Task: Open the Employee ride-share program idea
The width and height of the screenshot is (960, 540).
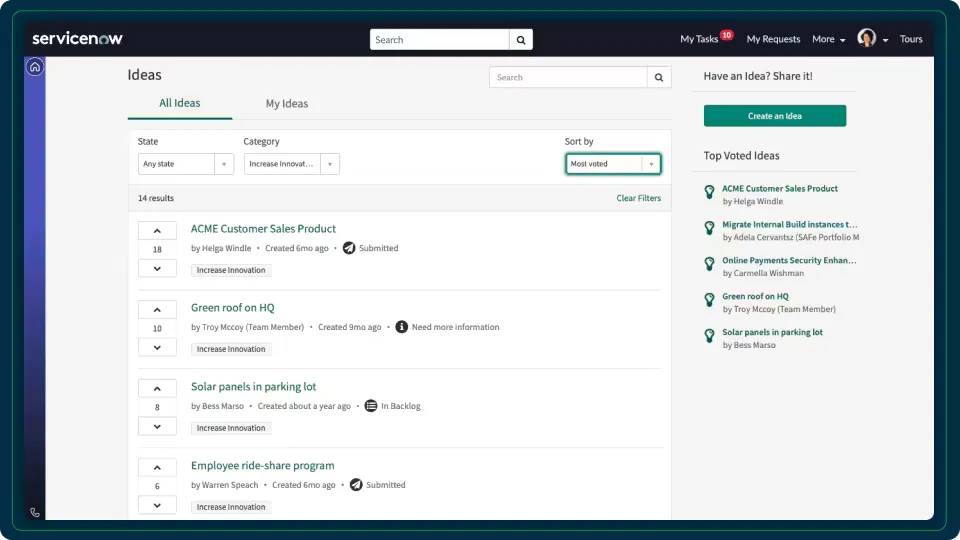Action: (262, 466)
